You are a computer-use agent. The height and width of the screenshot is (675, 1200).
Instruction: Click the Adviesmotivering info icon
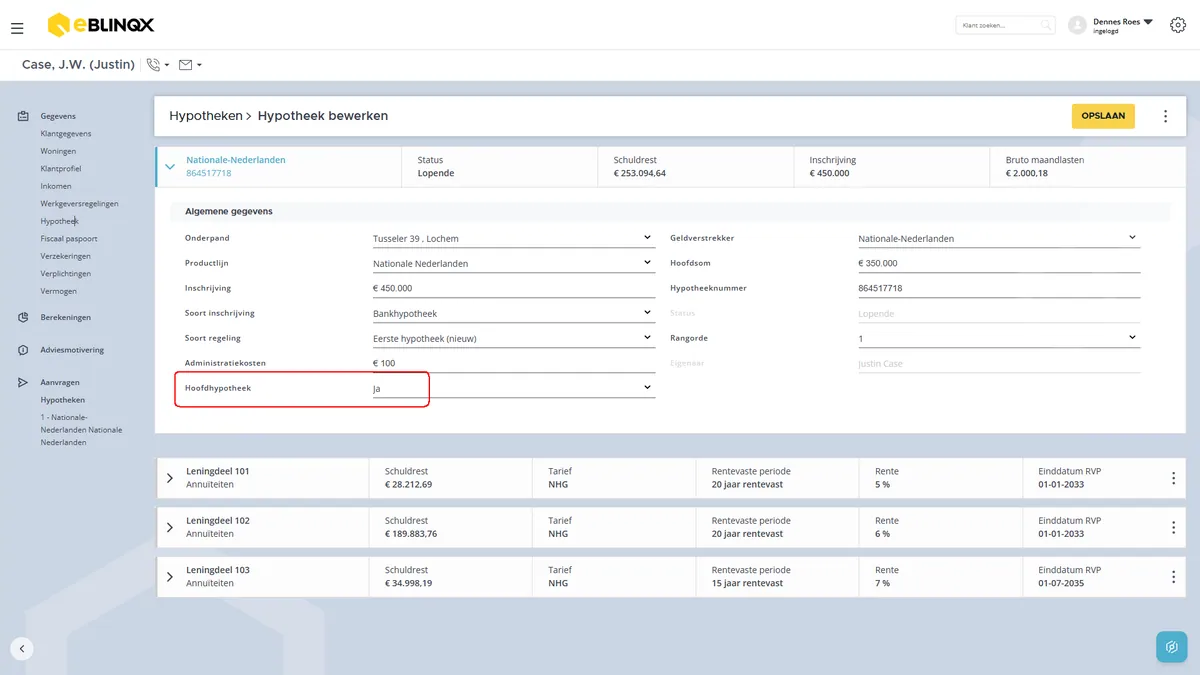point(23,350)
